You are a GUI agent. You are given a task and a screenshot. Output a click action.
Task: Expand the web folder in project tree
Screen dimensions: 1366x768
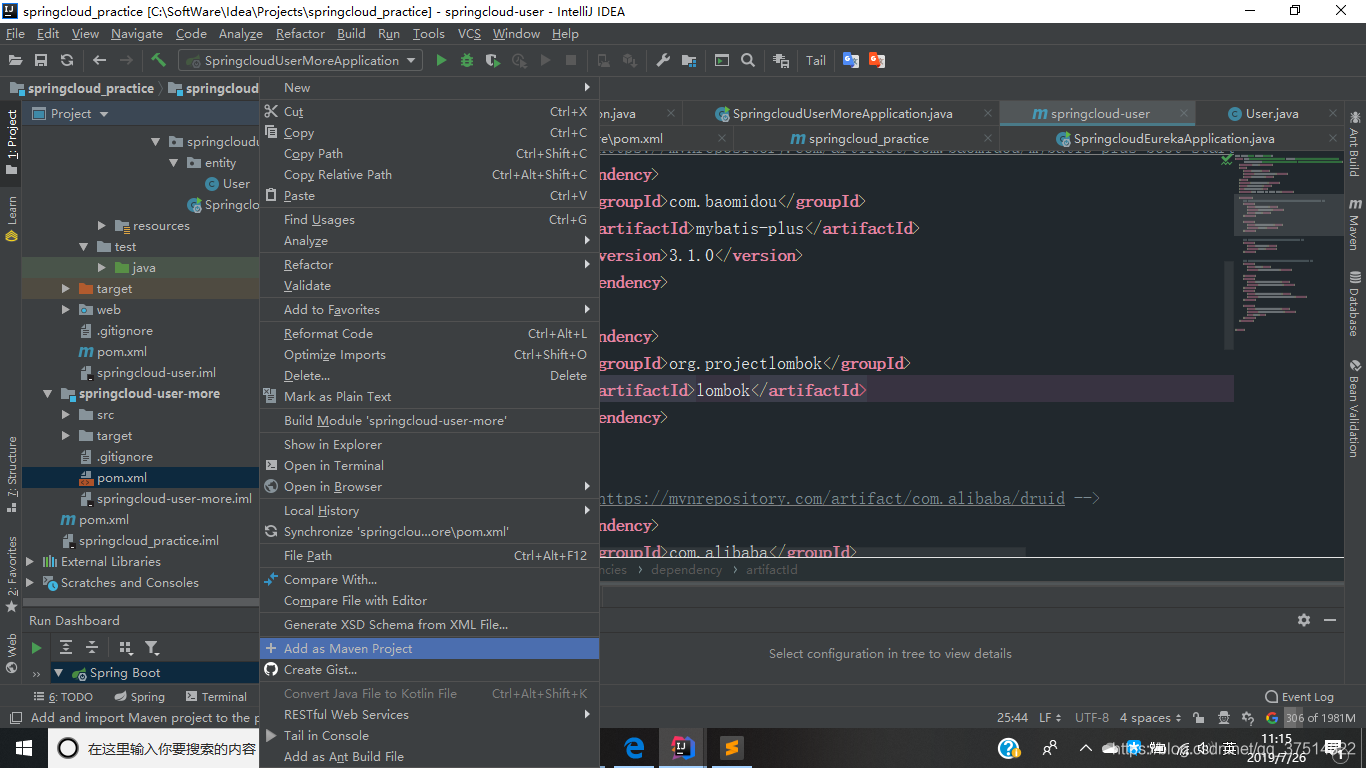(x=65, y=310)
